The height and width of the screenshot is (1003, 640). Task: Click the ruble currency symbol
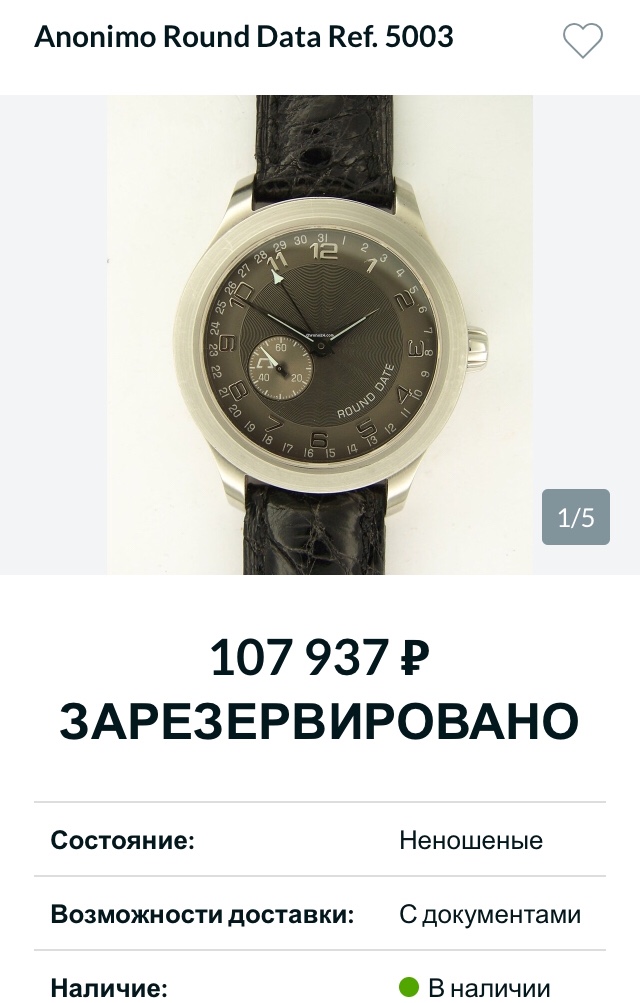[415, 658]
